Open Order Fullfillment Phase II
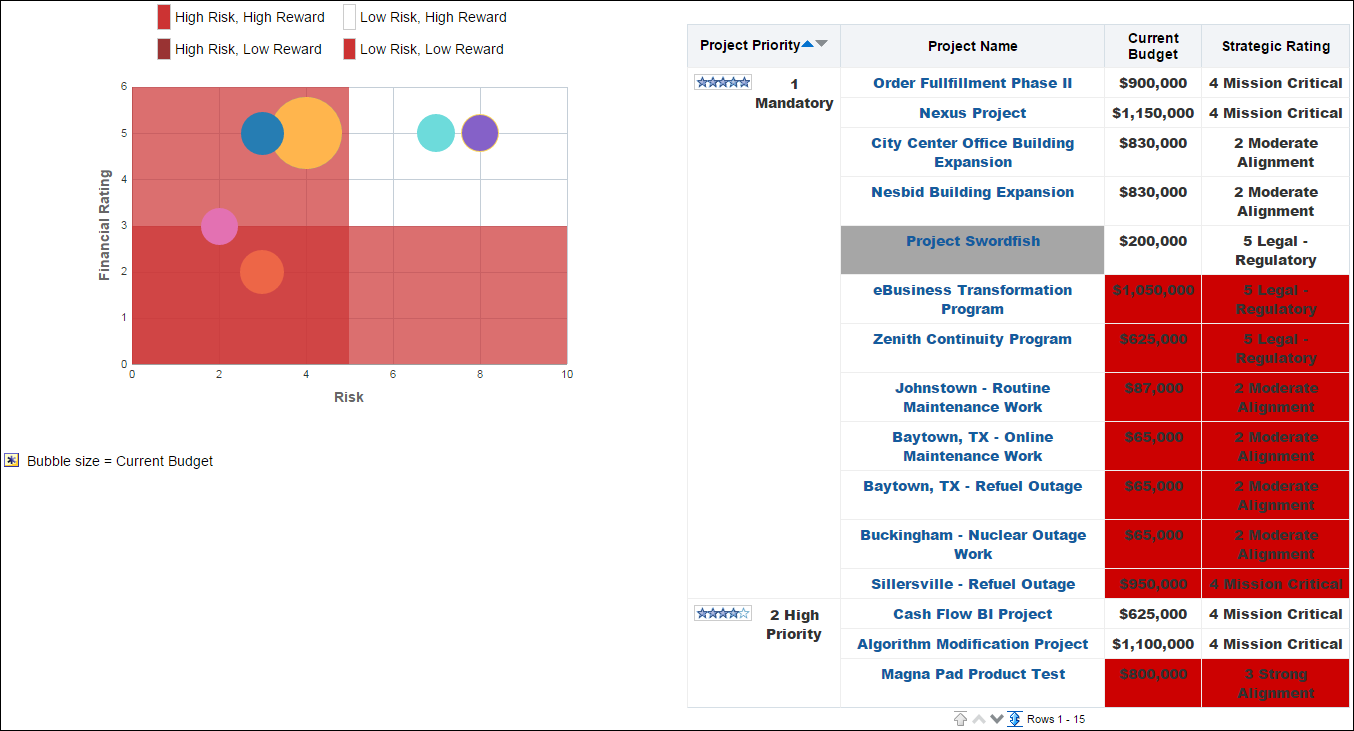The height and width of the screenshot is (731, 1354). pos(972,83)
